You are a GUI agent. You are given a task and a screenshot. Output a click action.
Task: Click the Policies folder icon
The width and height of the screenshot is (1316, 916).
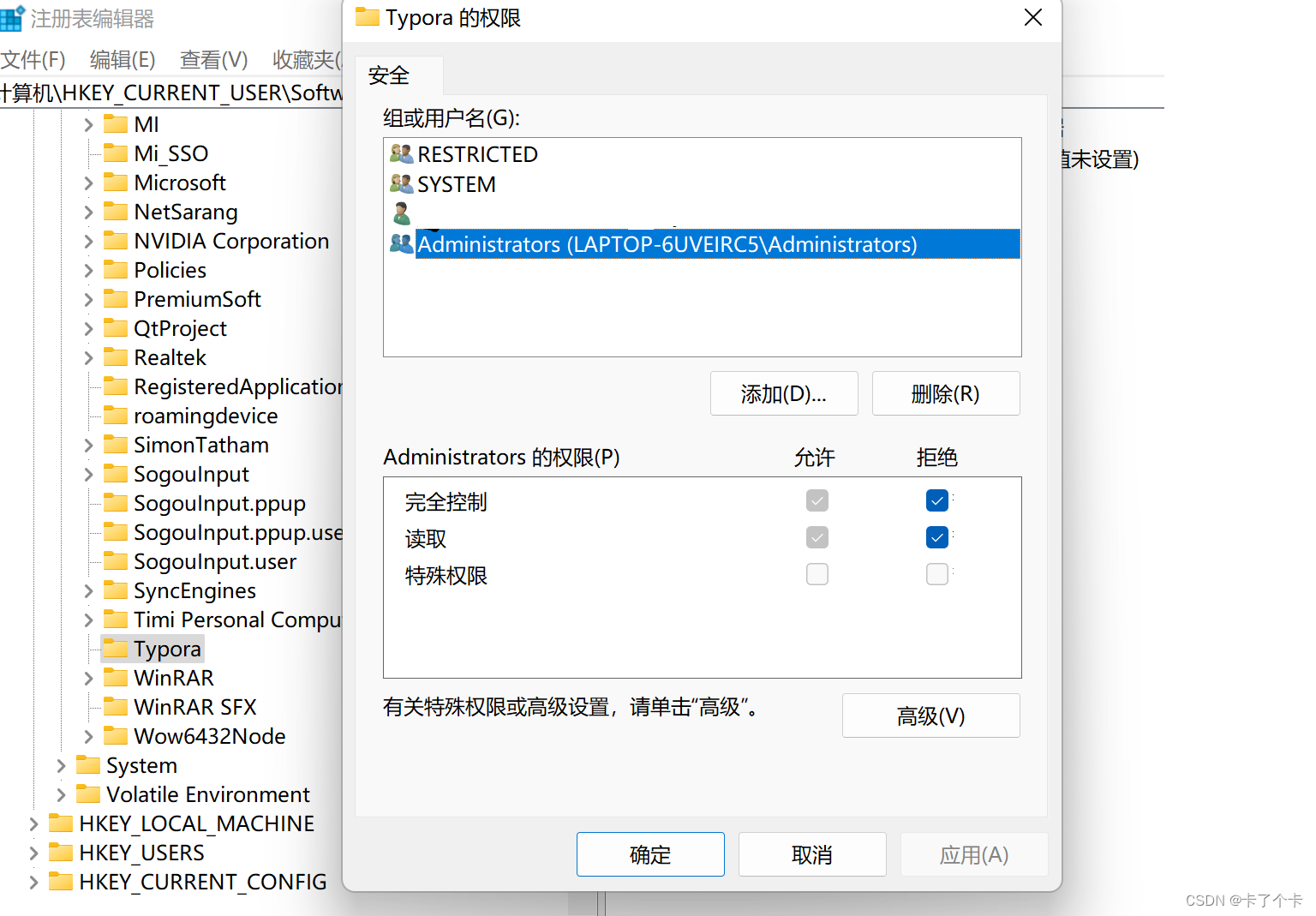(x=116, y=270)
